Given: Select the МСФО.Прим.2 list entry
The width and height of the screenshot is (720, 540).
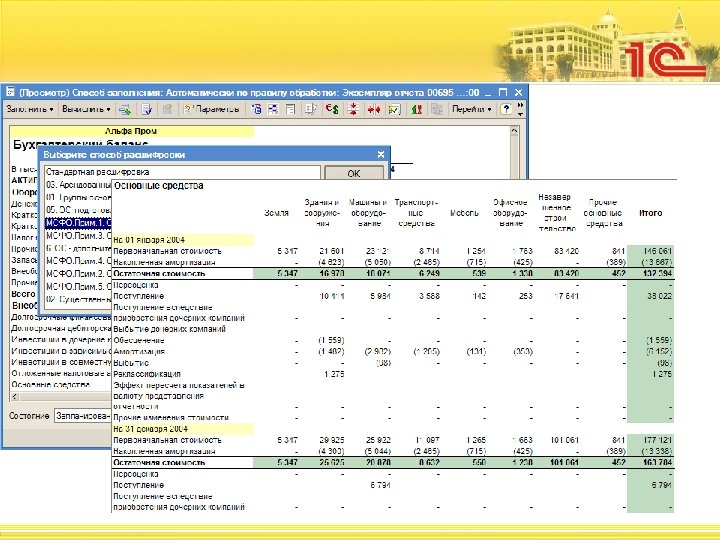Looking at the screenshot, I should pyautogui.click(x=78, y=274).
